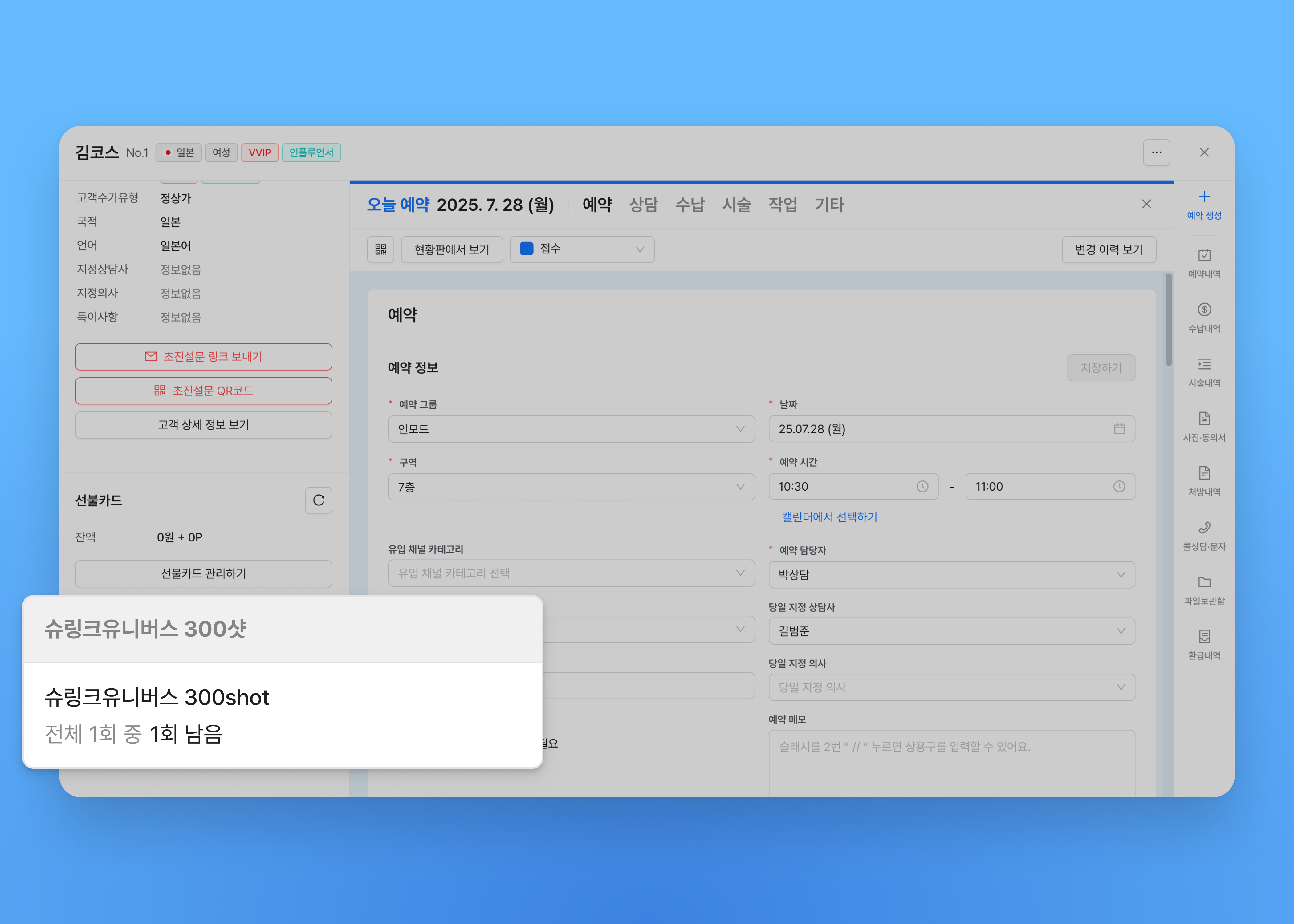Open 사진·동의서 document icon
Viewport: 1294px width, 924px height.
tap(1203, 419)
